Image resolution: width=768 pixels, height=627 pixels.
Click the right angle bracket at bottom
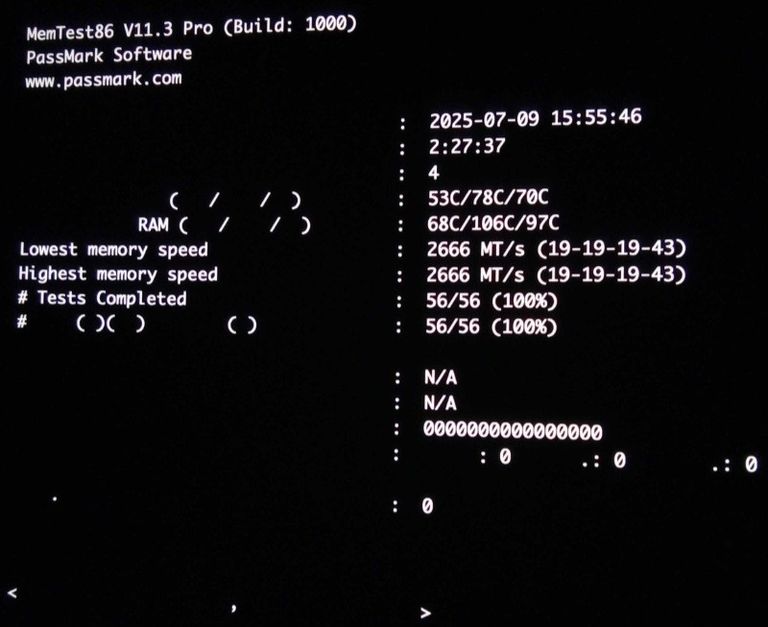(426, 612)
